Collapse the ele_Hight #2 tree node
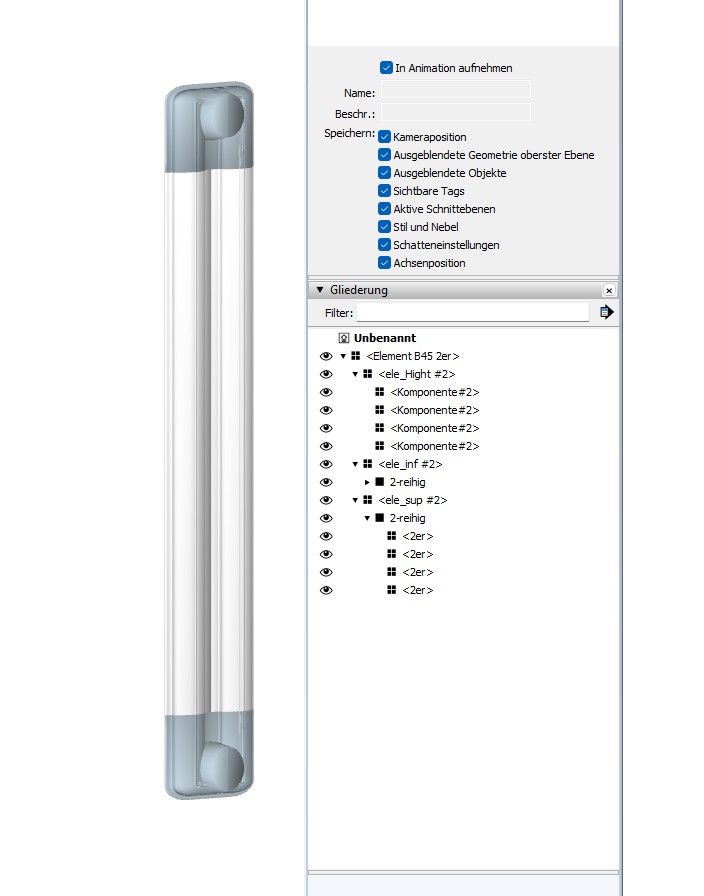Image resolution: width=704 pixels, height=896 pixels. coord(355,374)
